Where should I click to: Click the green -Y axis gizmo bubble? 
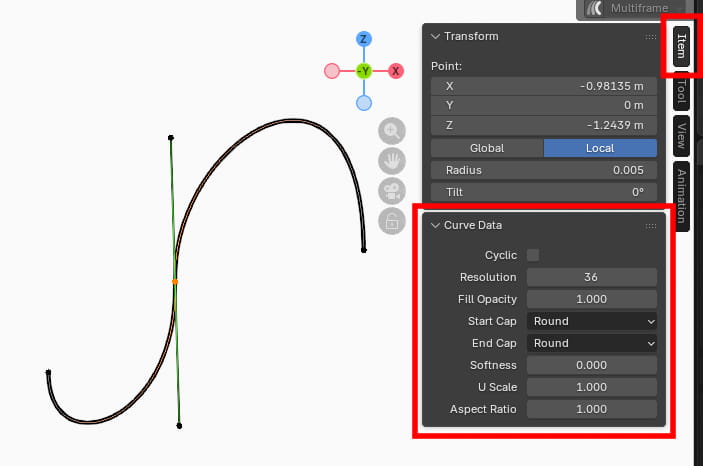coord(364,71)
